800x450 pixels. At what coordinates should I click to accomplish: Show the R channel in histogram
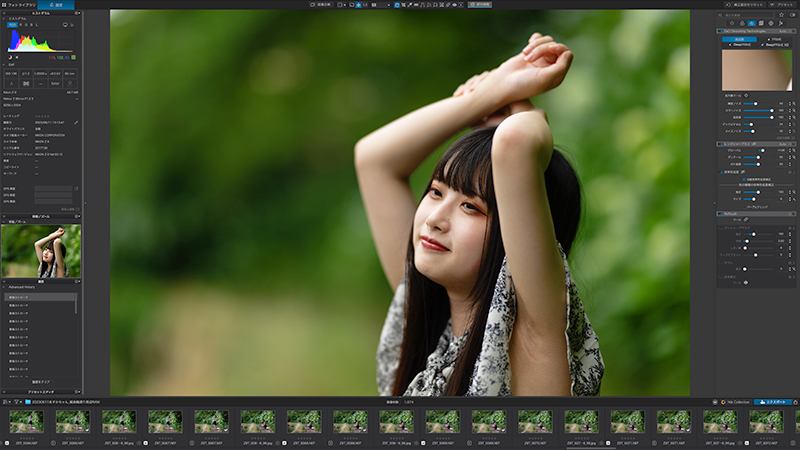click(x=21, y=24)
